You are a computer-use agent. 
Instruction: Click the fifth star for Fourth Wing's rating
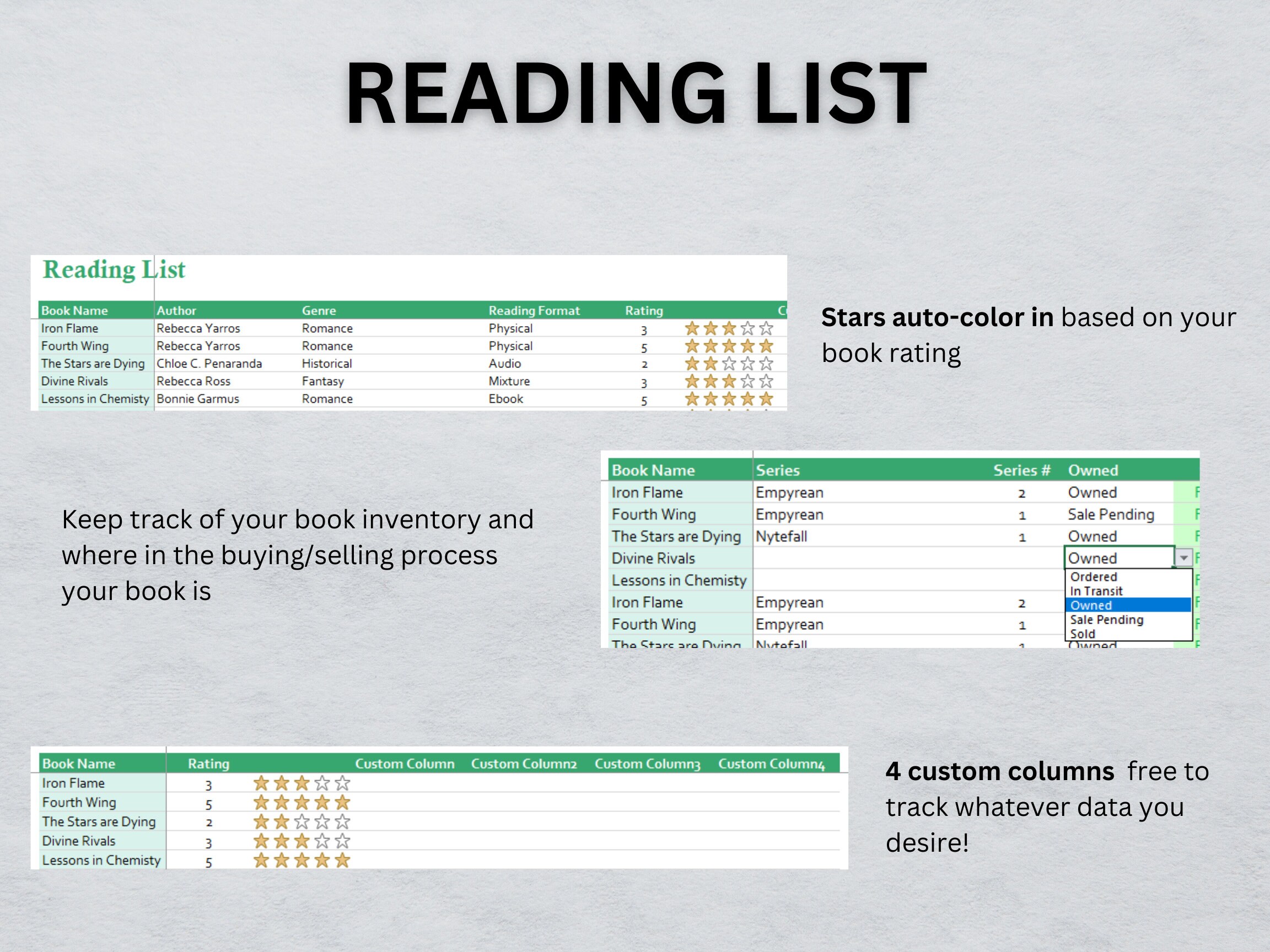coord(767,345)
